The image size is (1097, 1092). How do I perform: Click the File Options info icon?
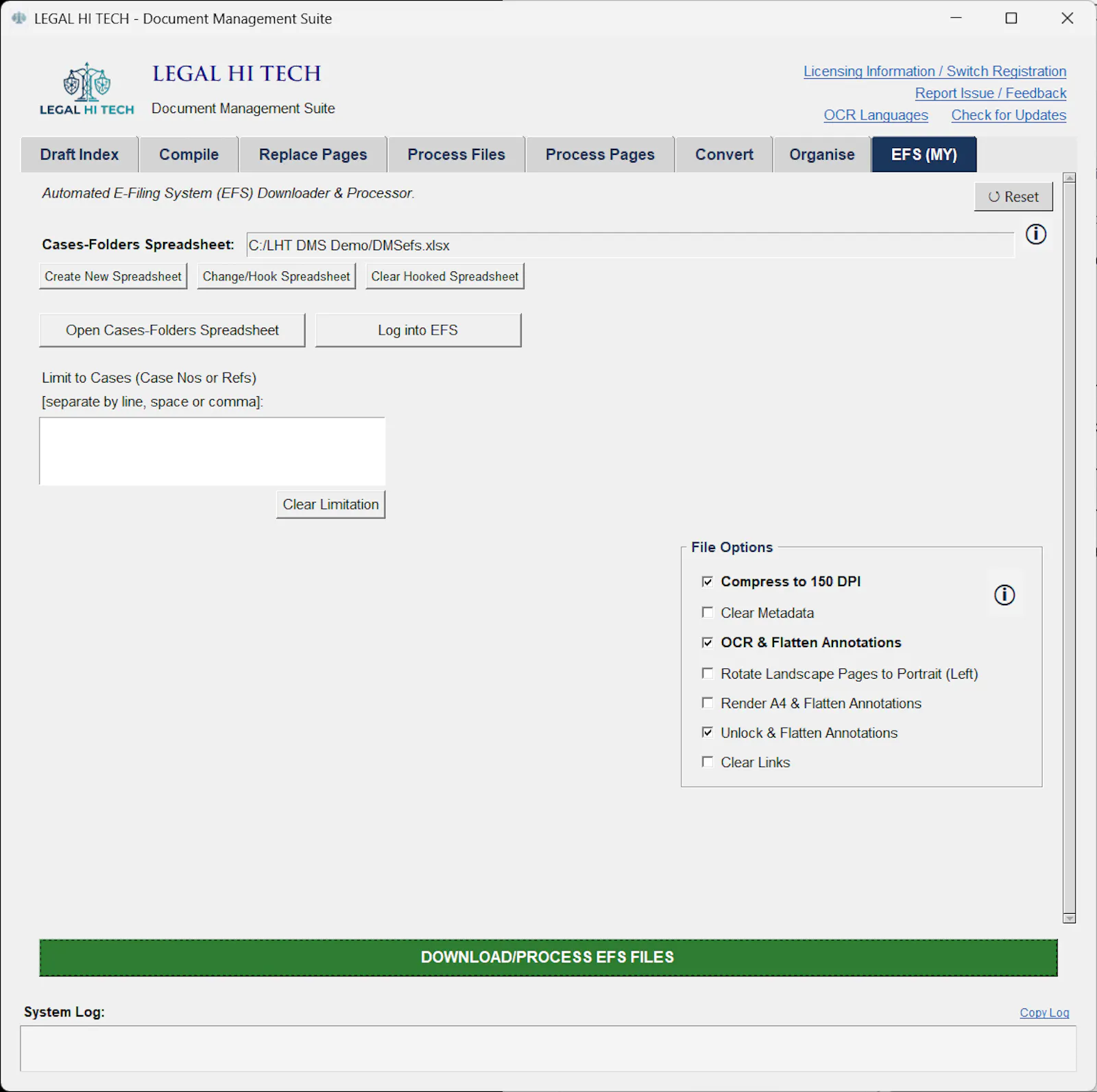[1004, 595]
